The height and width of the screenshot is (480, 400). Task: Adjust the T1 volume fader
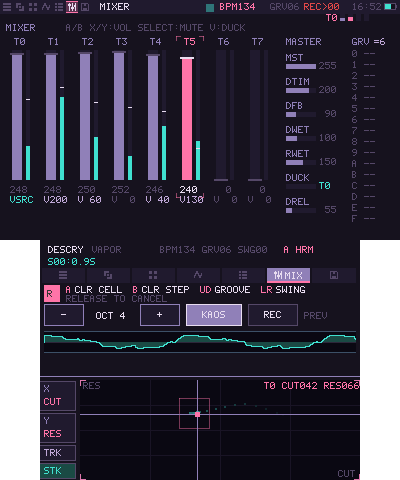(51, 116)
